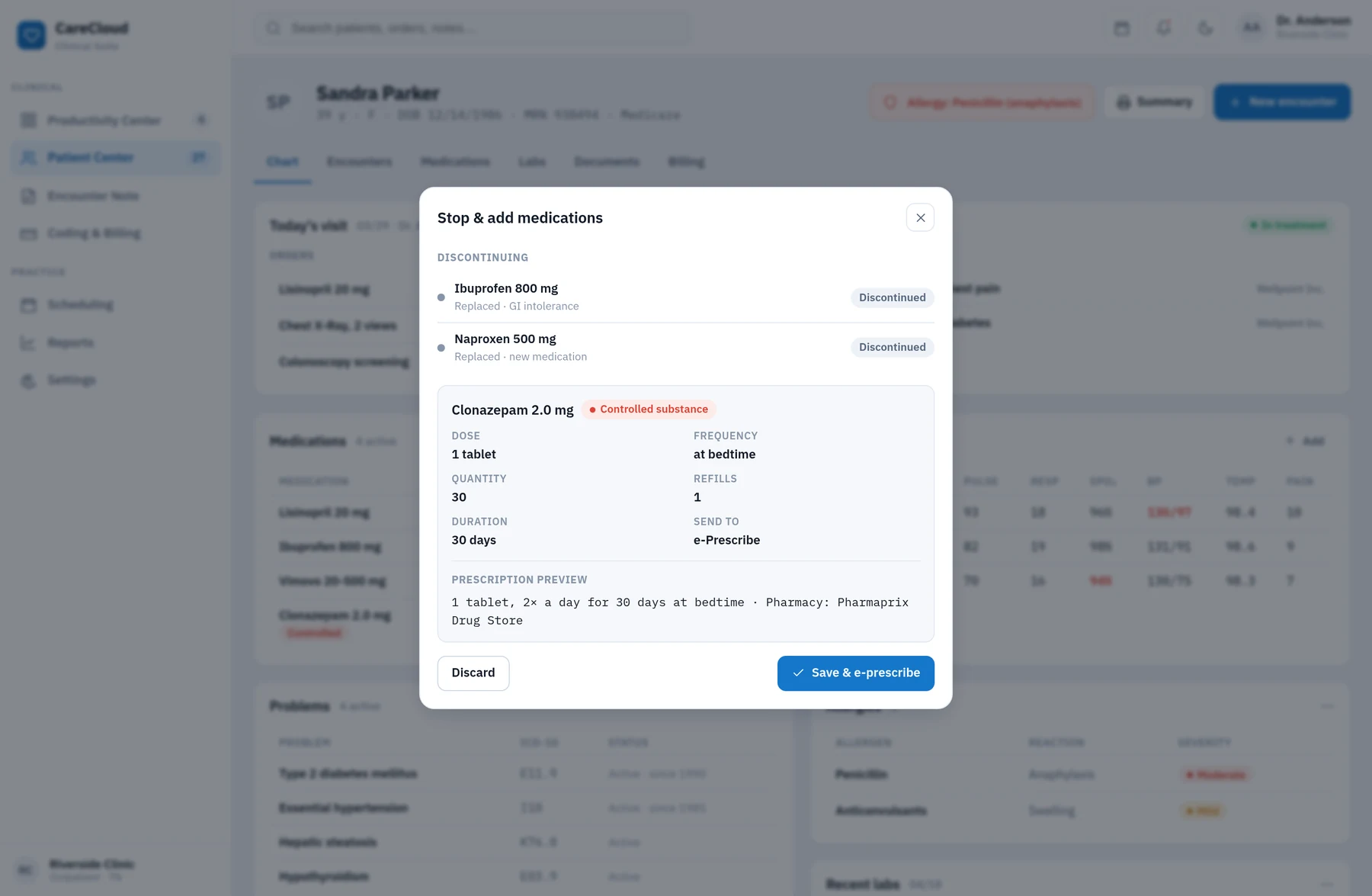Switch to the Documents tab

click(607, 162)
